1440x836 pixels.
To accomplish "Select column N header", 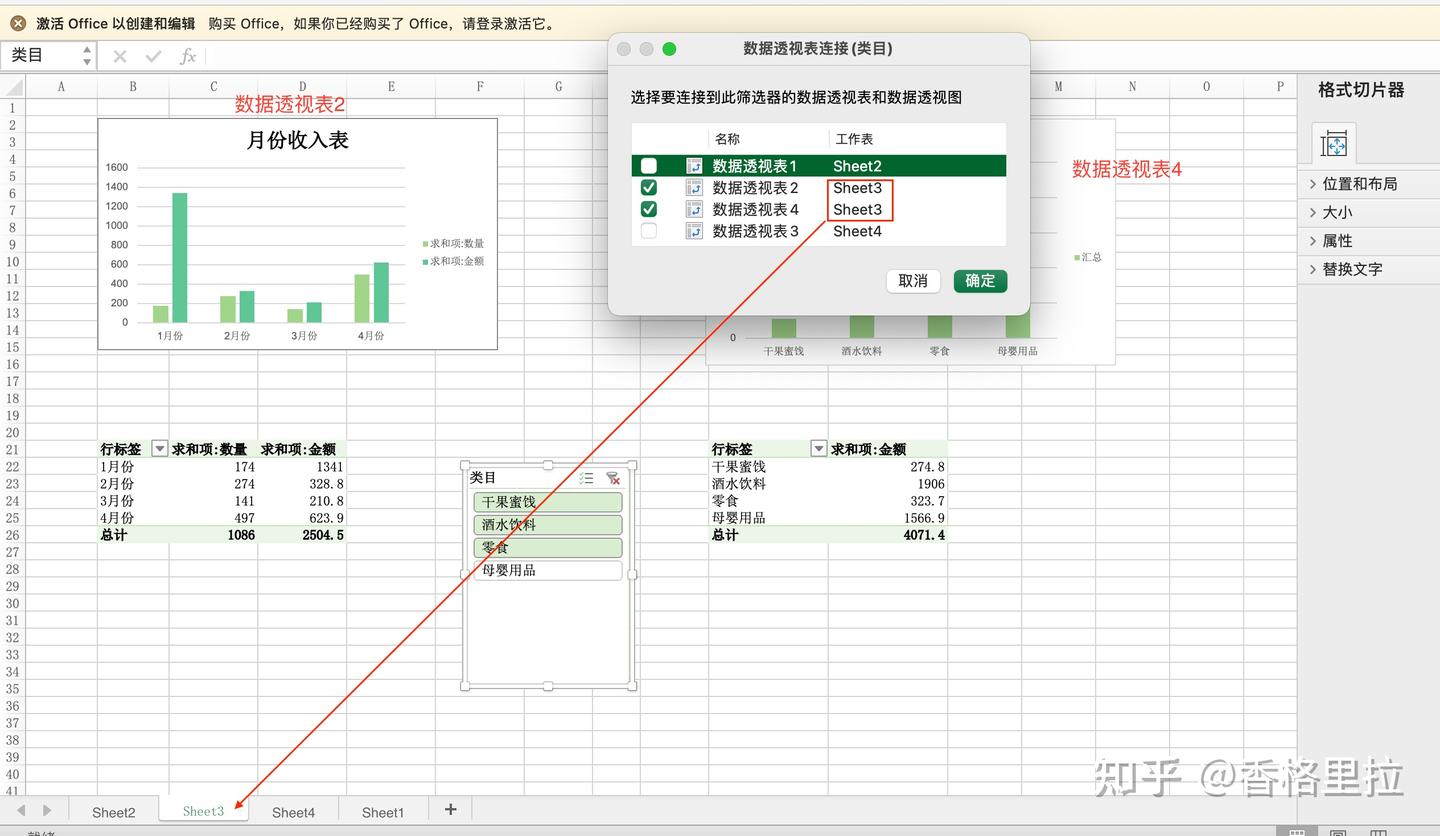I will tap(1132, 87).
